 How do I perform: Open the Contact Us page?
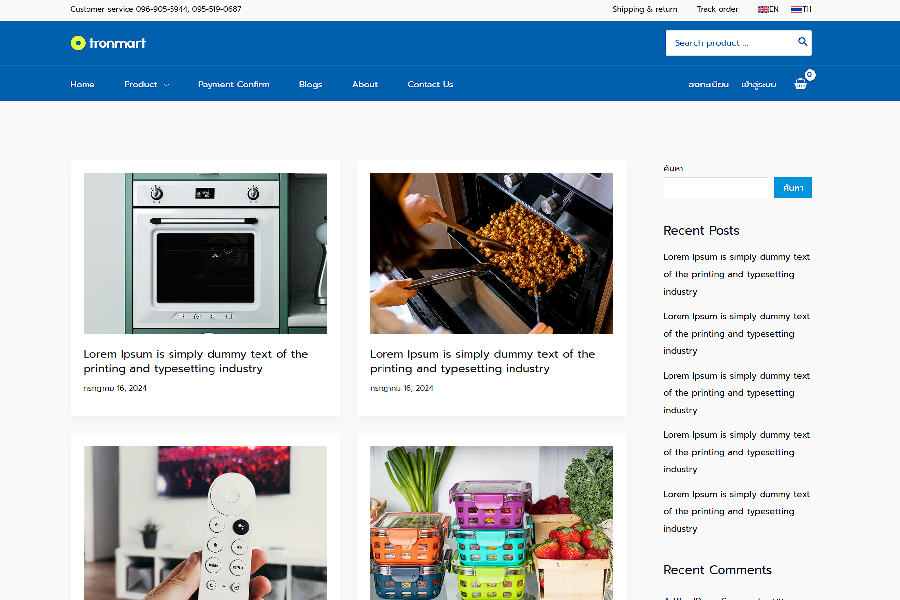click(x=430, y=84)
